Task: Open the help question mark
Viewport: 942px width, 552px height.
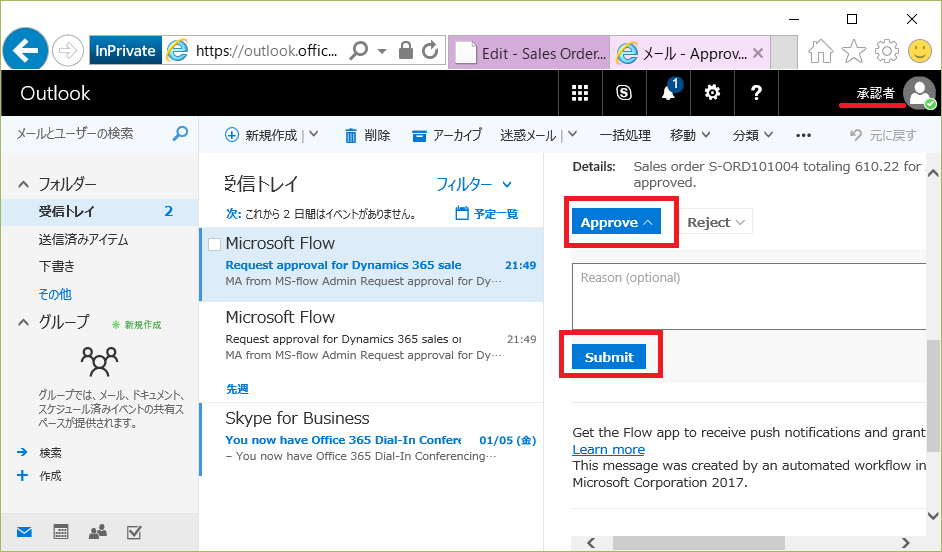Action: (756, 93)
